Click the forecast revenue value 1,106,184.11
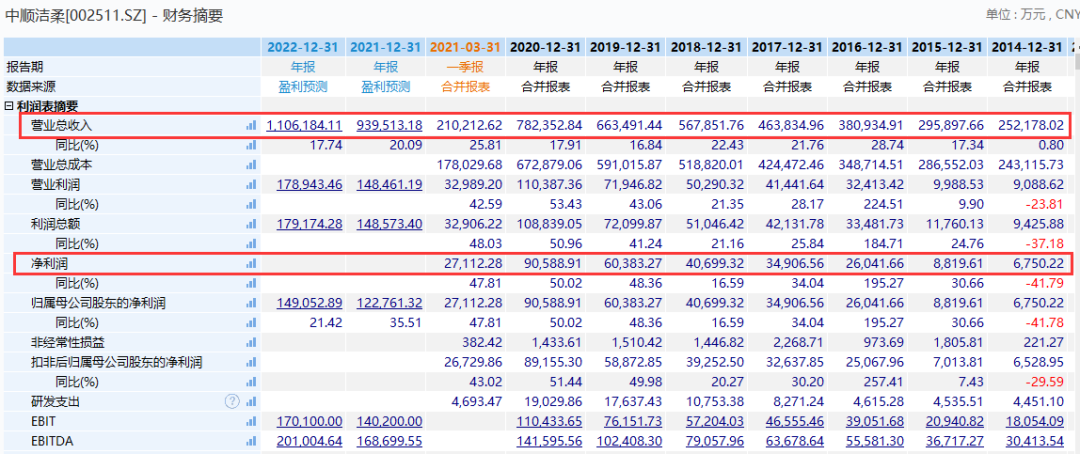The image size is (1080, 454). 304,126
